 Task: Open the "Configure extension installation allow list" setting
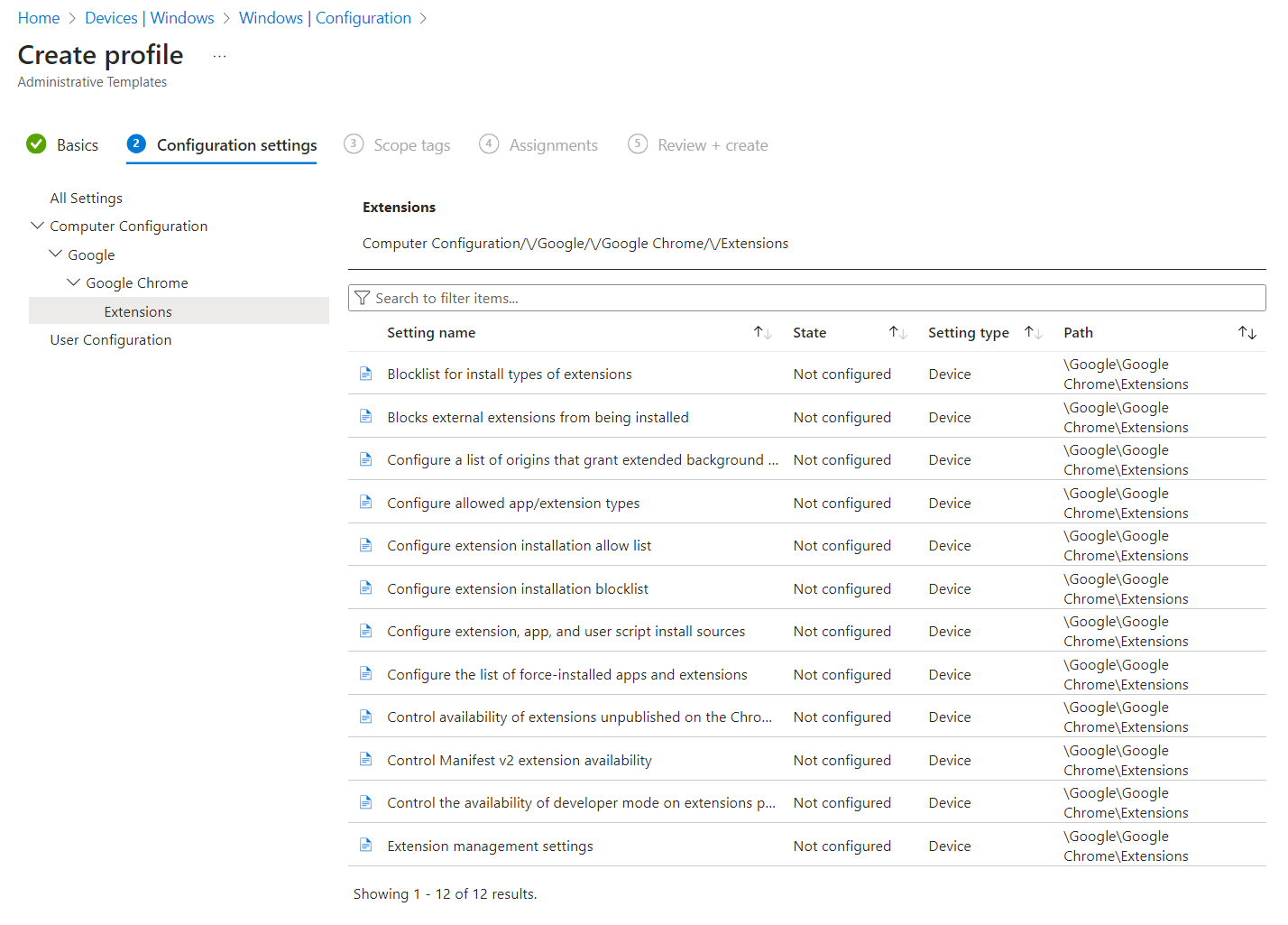click(x=519, y=545)
